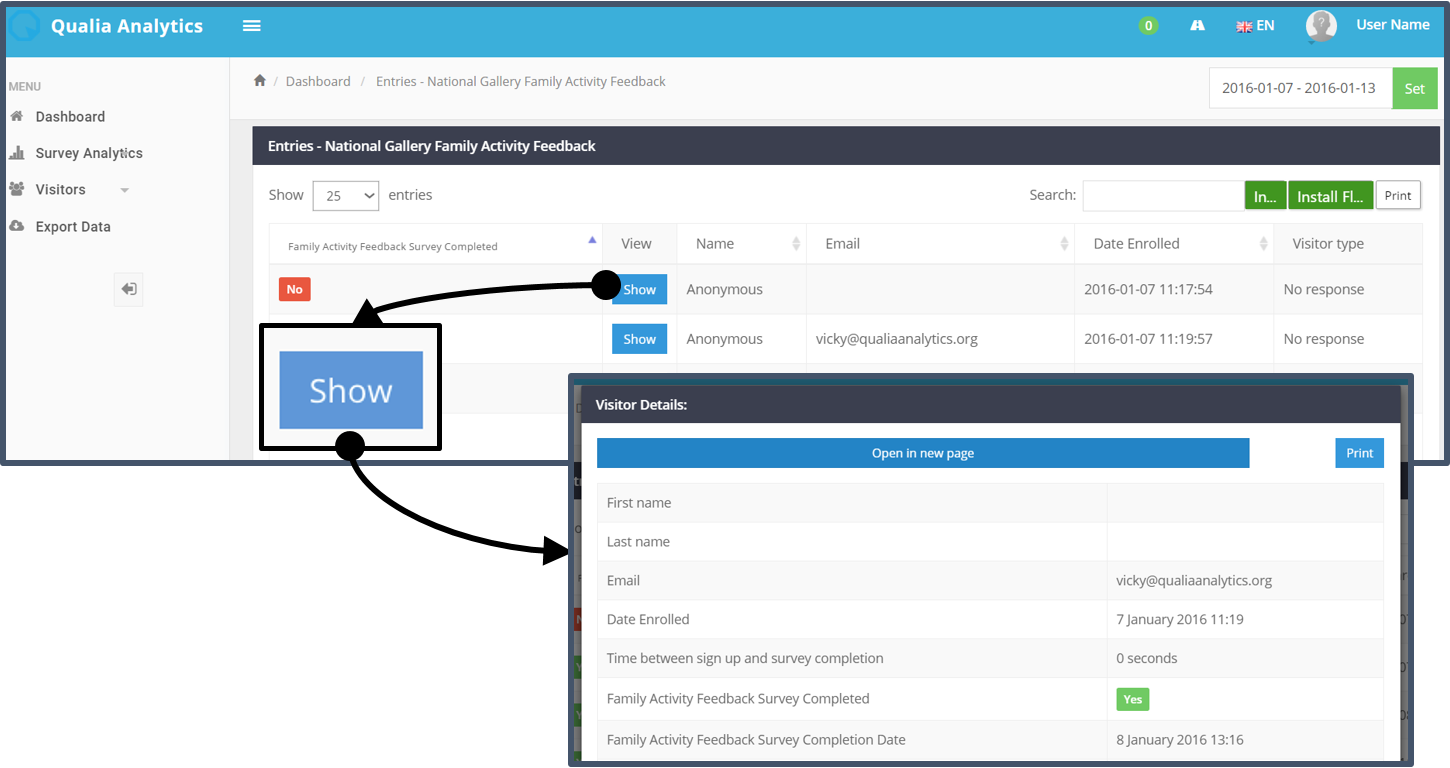The width and height of the screenshot is (1450, 768).
Task: Open the EN language selector
Action: coord(1255,26)
